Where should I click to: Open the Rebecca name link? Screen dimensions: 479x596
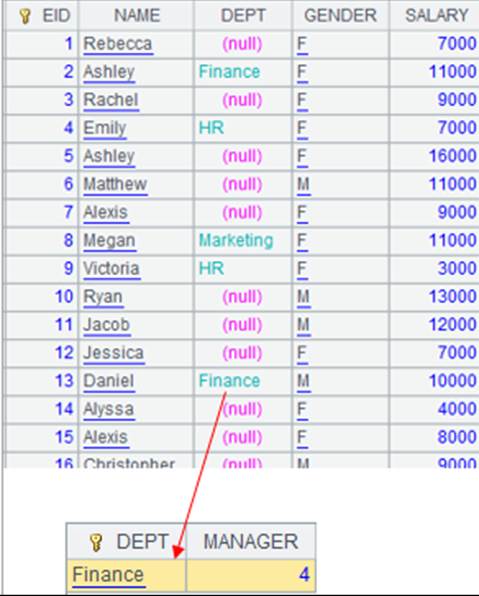pyautogui.click(x=118, y=44)
